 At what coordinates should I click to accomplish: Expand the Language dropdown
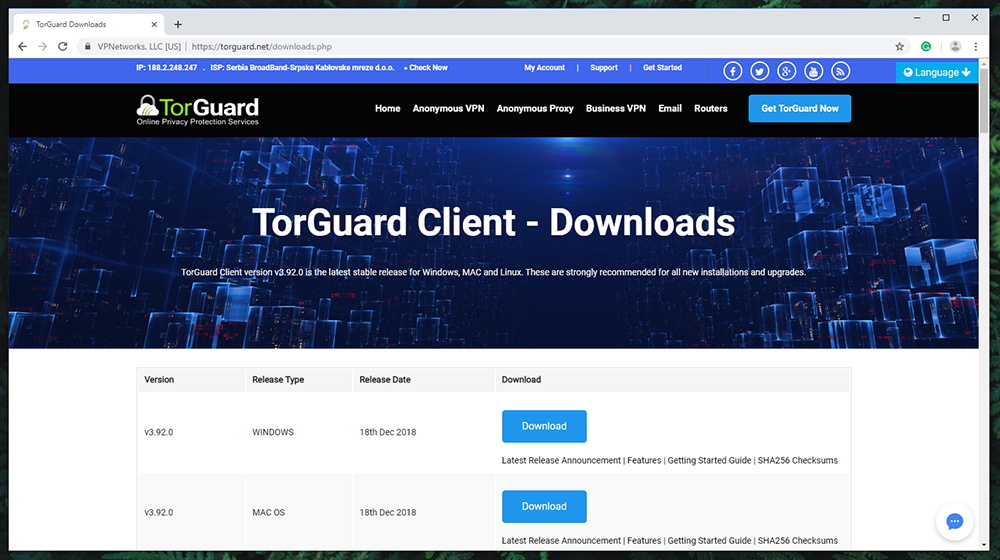pos(937,72)
